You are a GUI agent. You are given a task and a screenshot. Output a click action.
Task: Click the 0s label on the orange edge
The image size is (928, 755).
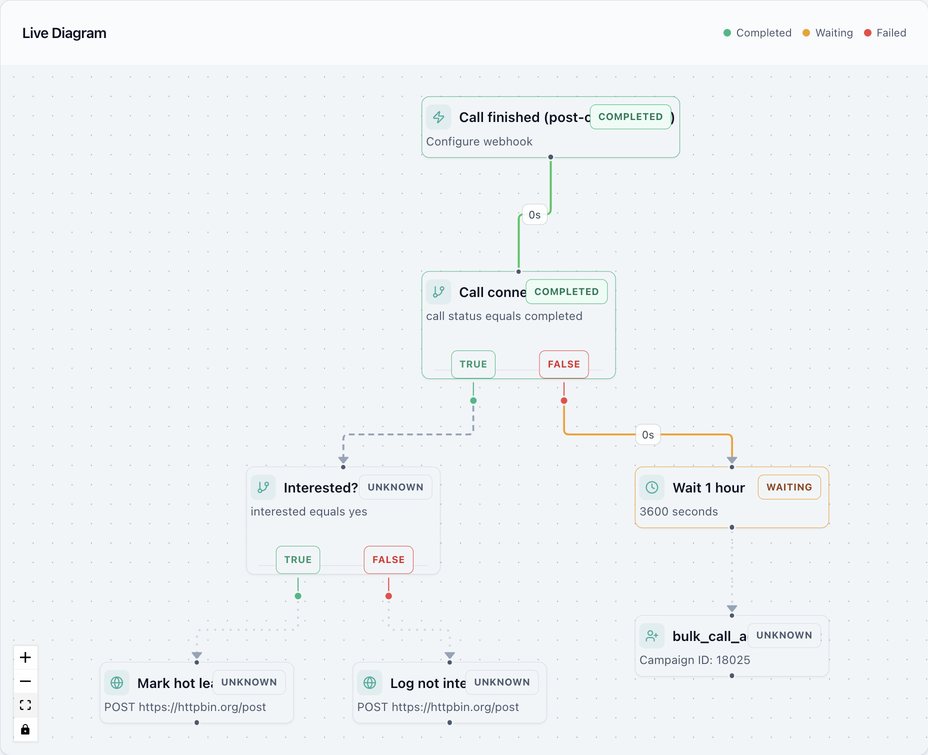point(648,435)
